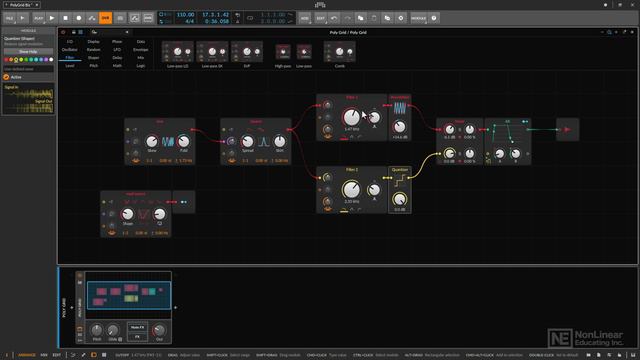The height and width of the screenshot is (360, 640).
Task: Pick the red module color swatch
Action: (x=6, y=60)
